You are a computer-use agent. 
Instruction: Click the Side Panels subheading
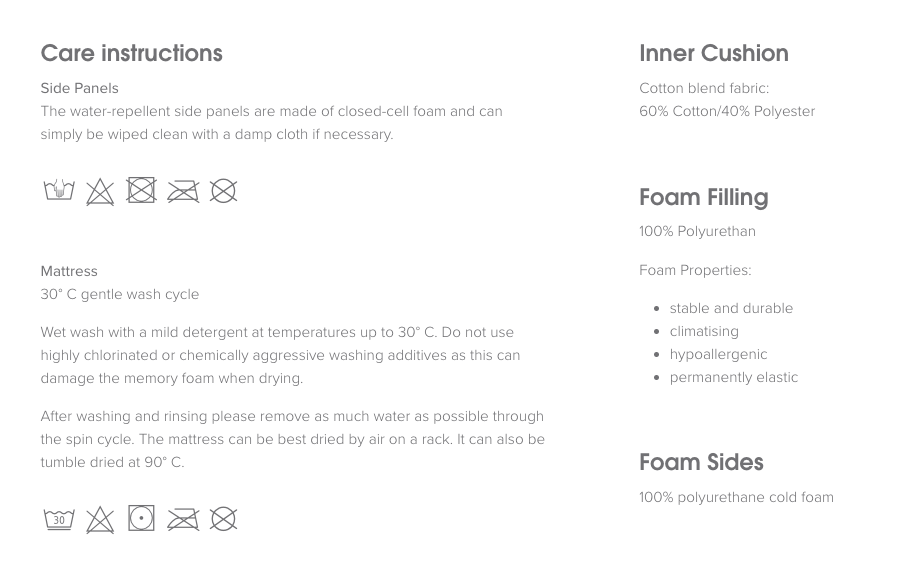click(x=79, y=88)
